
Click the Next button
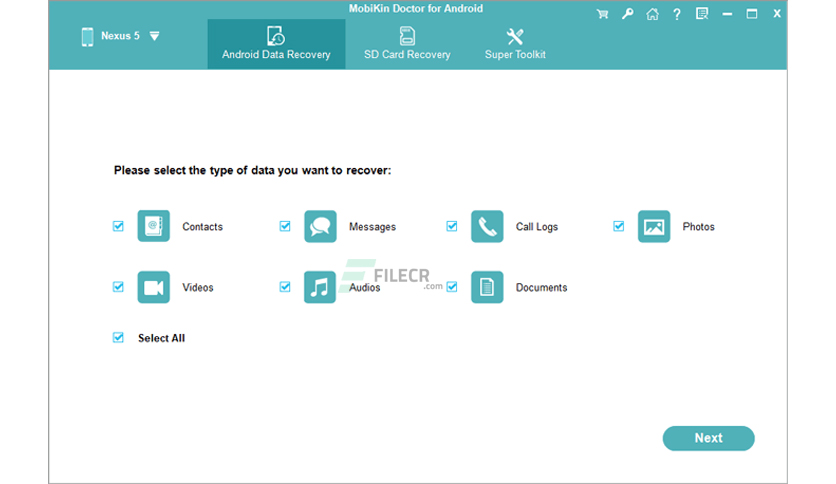(709, 438)
